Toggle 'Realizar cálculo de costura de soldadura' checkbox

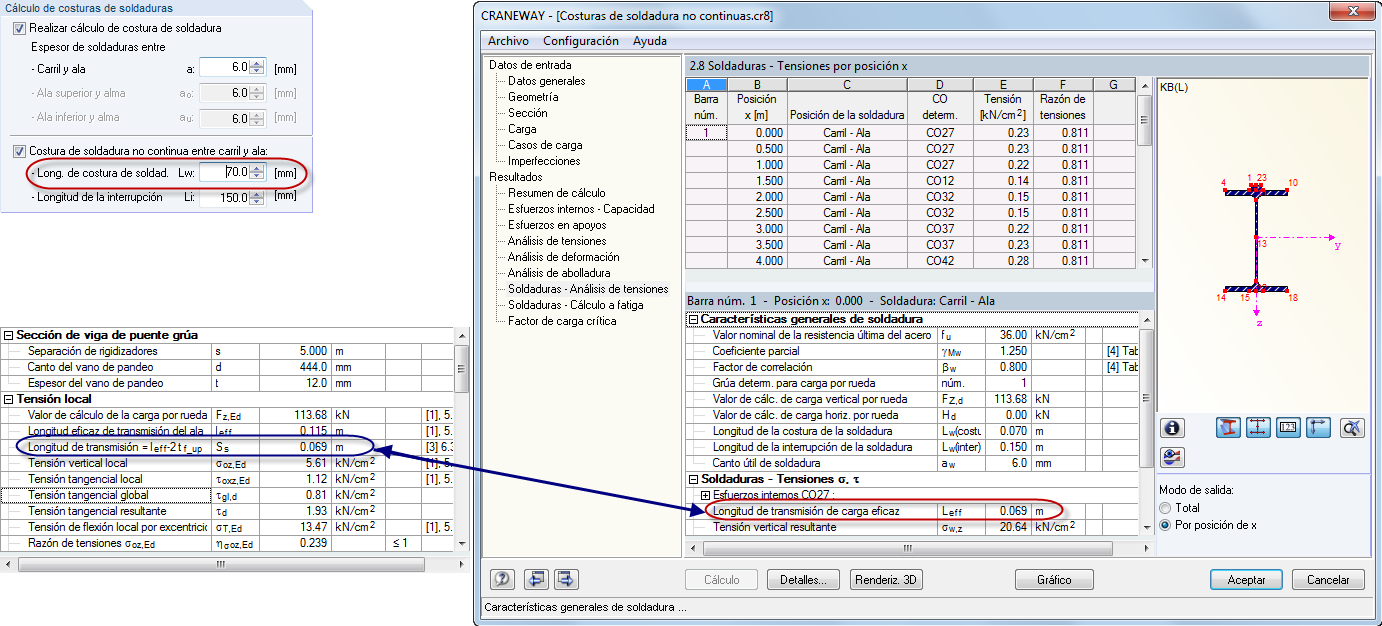[x=20, y=28]
